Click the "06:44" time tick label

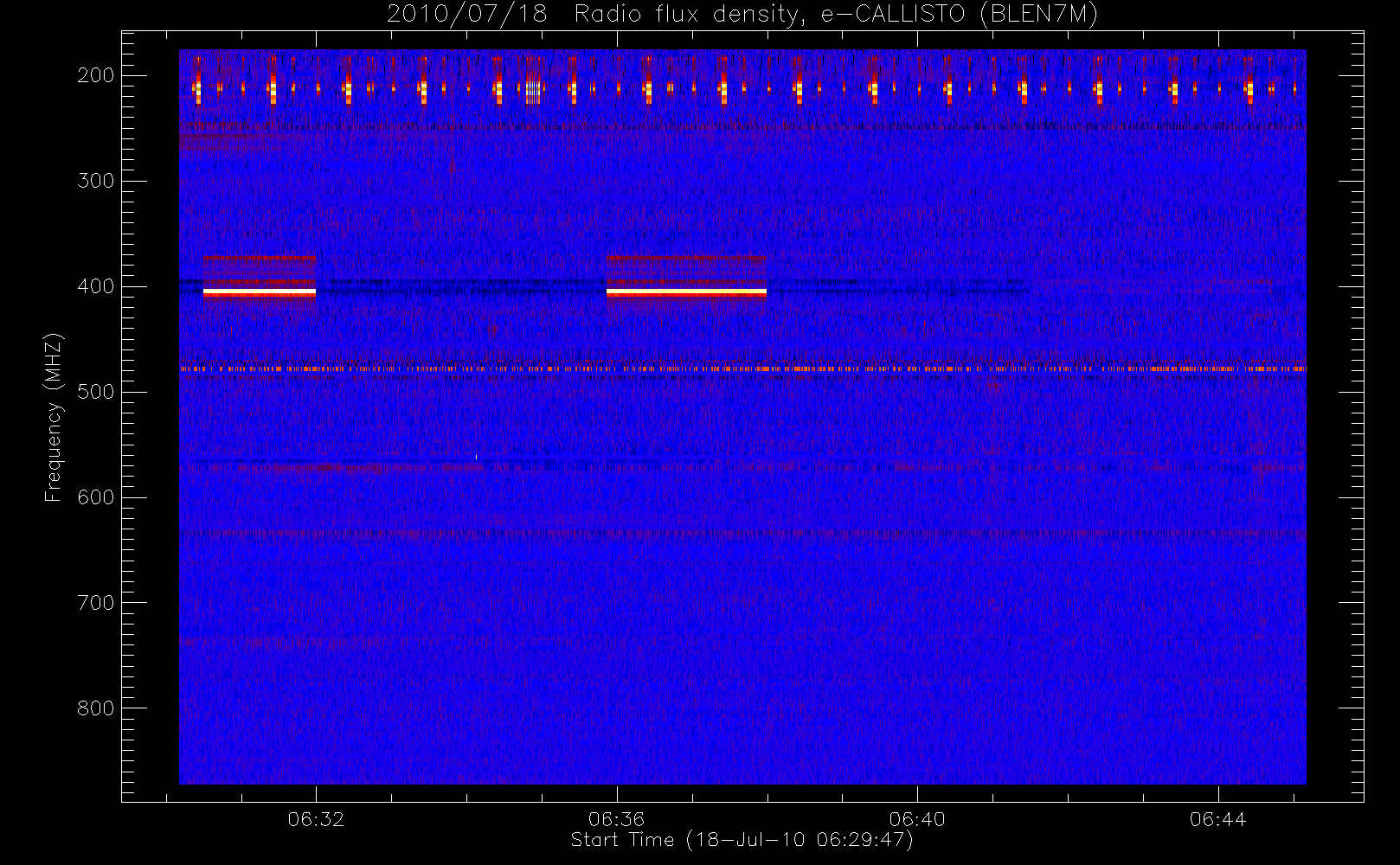[x=1217, y=819]
